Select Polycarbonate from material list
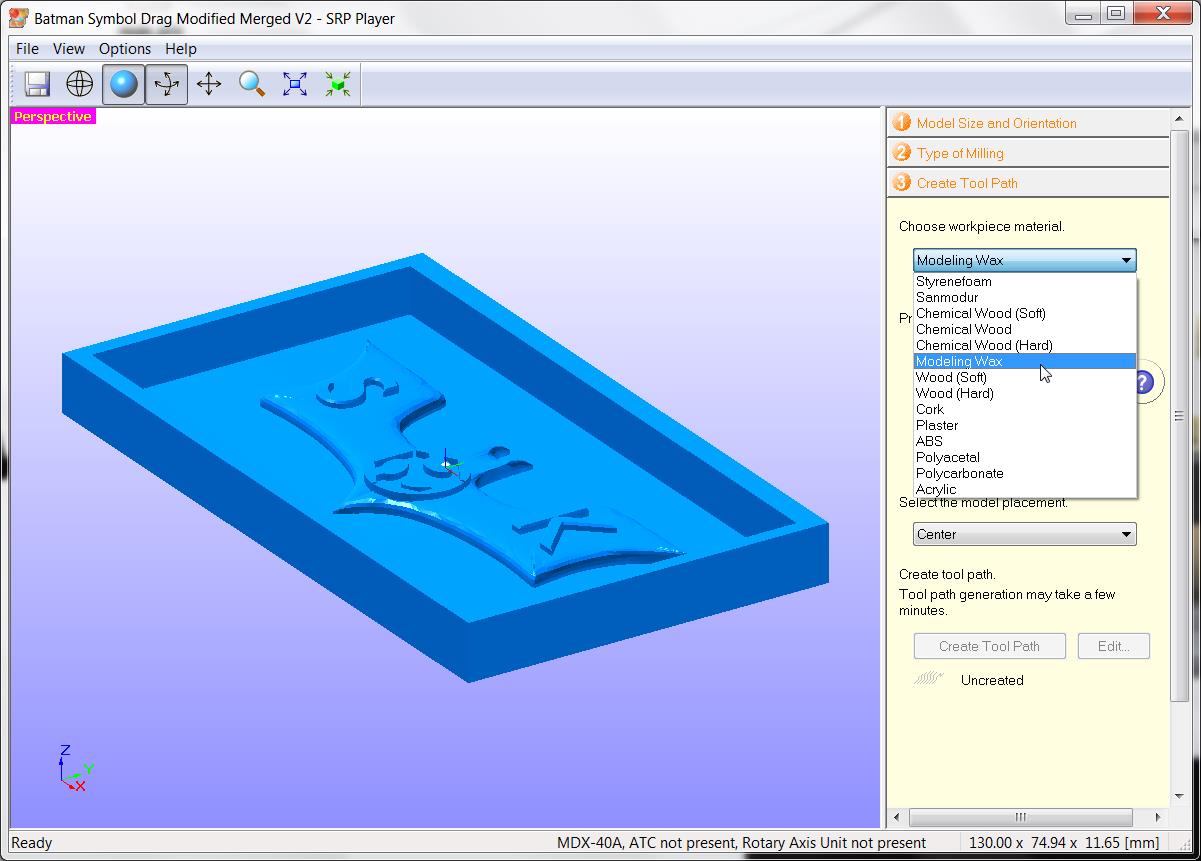Image resolution: width=1201 pixels, height=861 pixels. [x=1025, y=473]
